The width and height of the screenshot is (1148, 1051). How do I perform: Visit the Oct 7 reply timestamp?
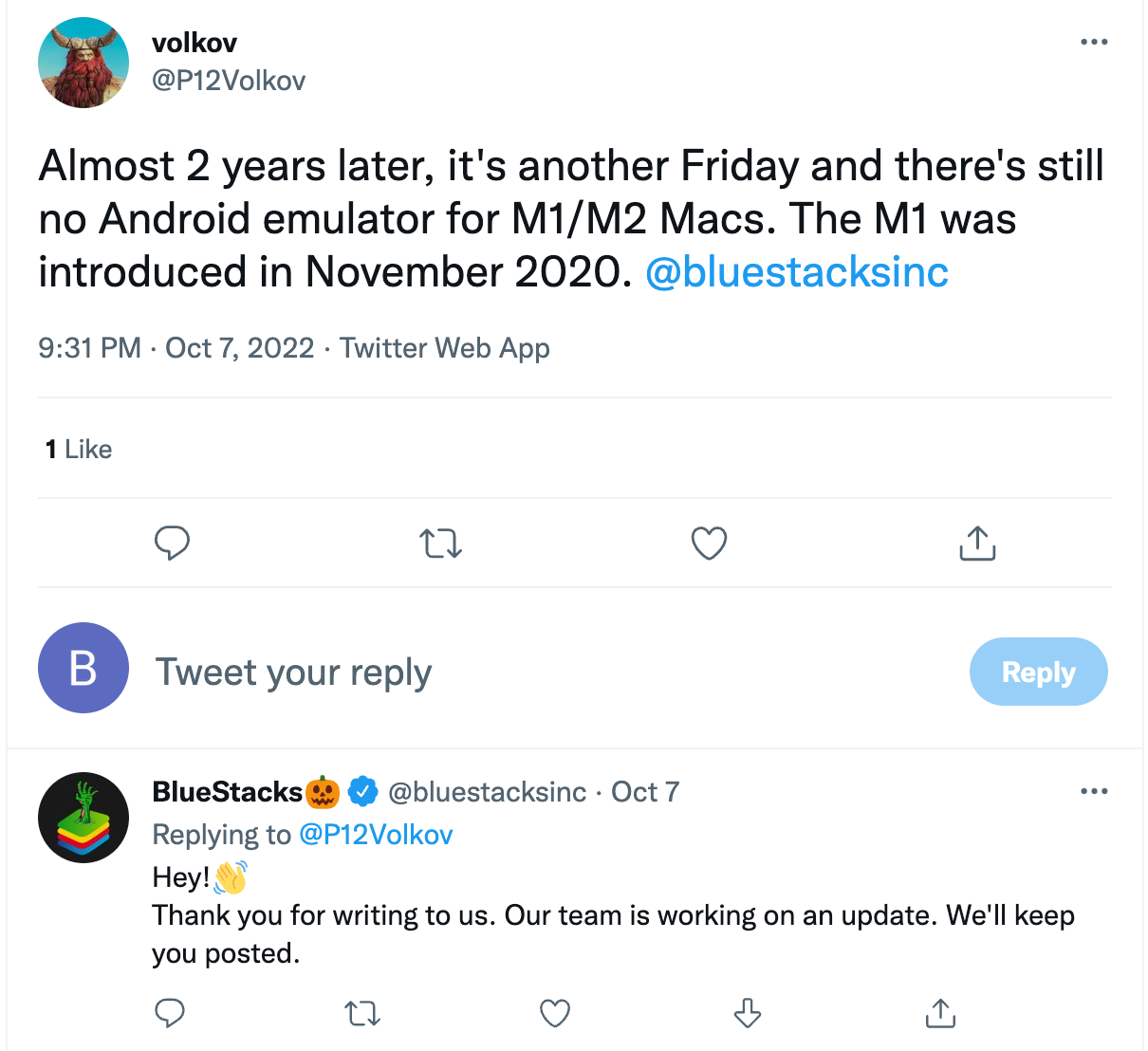pos(644,791)
